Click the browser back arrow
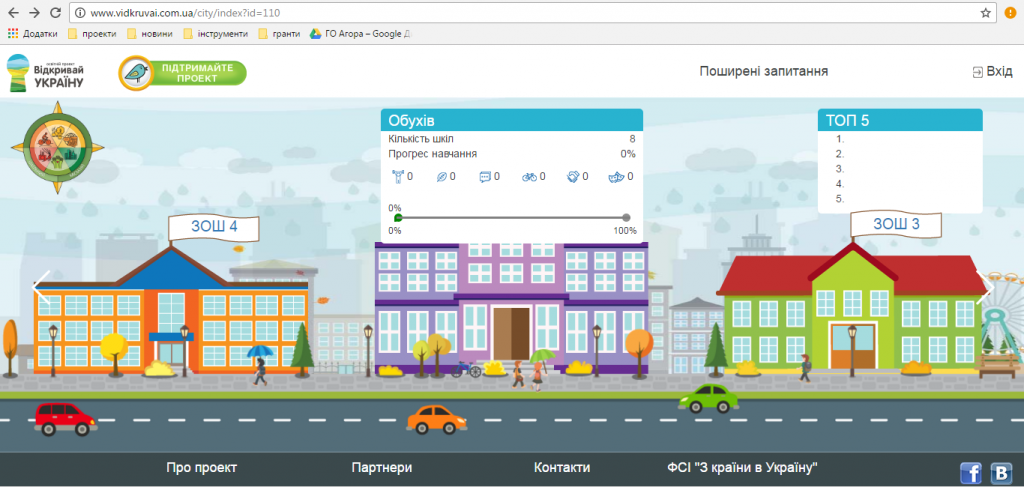Viewport: 1024px width, 487px height. point(13,12)
